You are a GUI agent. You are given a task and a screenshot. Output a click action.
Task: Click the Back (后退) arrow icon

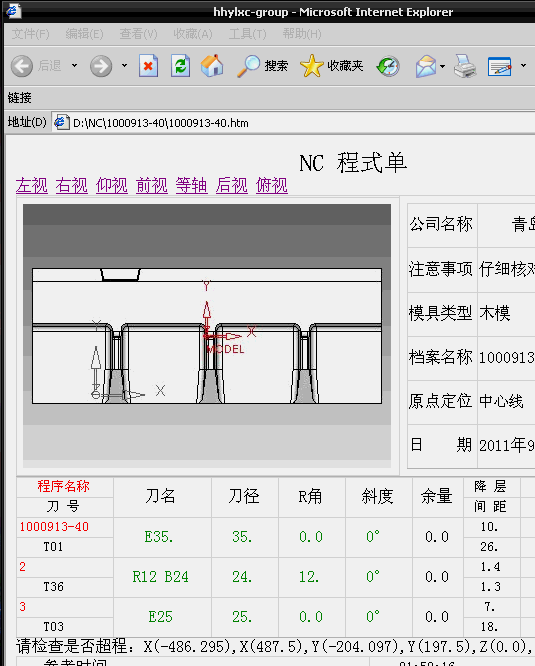tap(22, 66)
